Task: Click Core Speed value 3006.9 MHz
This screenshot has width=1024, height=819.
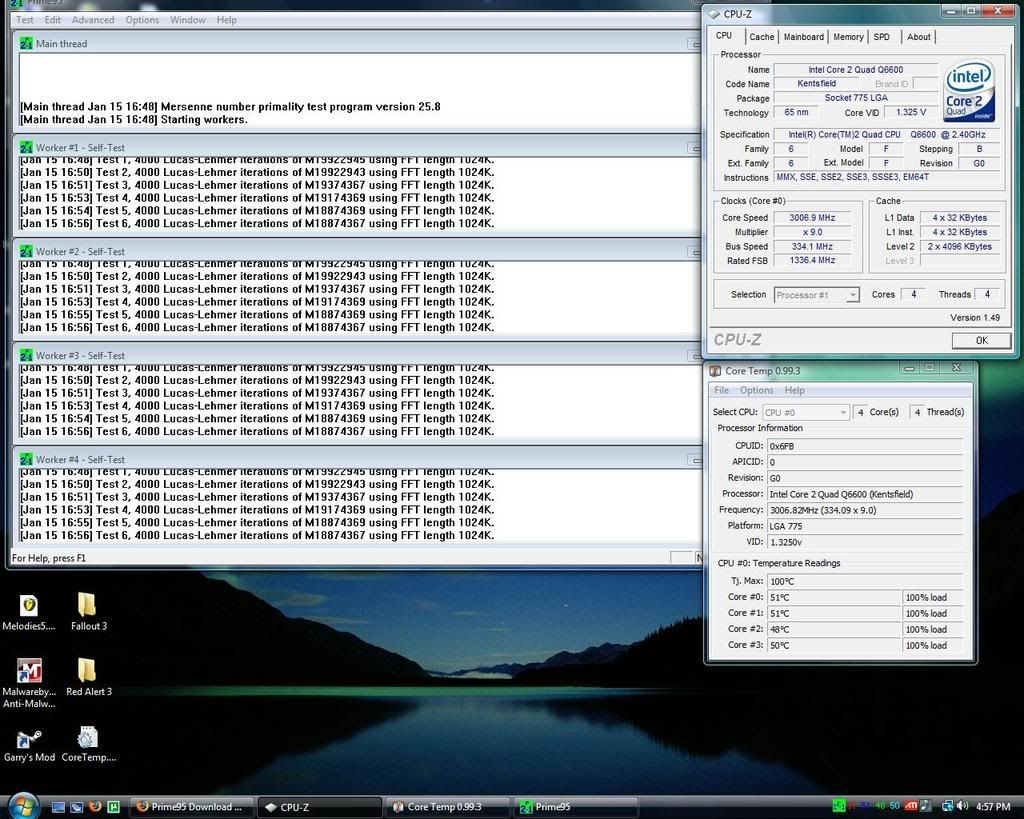Action: click(x=812, y=217)
